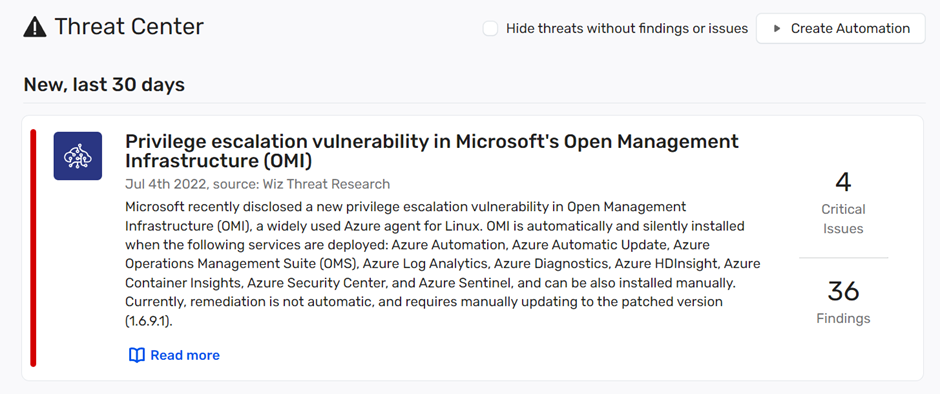Select the red critical severity bar
Image resolution: width=940 pixels, height=394 pixels.
click(x=34, y=248)
